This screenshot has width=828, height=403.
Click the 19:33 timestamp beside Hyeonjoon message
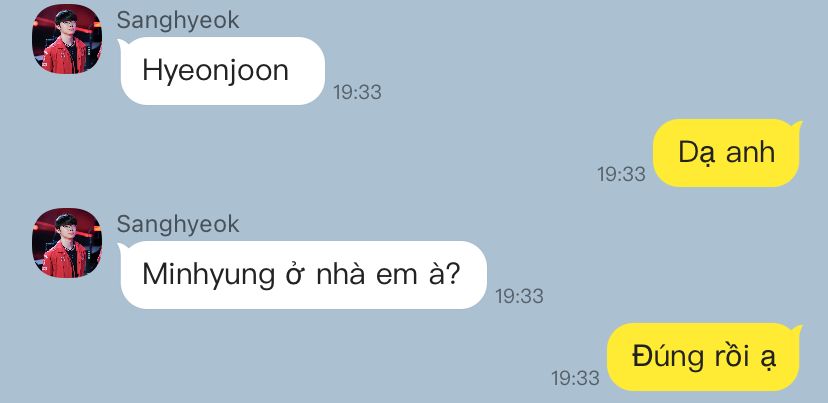(x=357, y=92)
